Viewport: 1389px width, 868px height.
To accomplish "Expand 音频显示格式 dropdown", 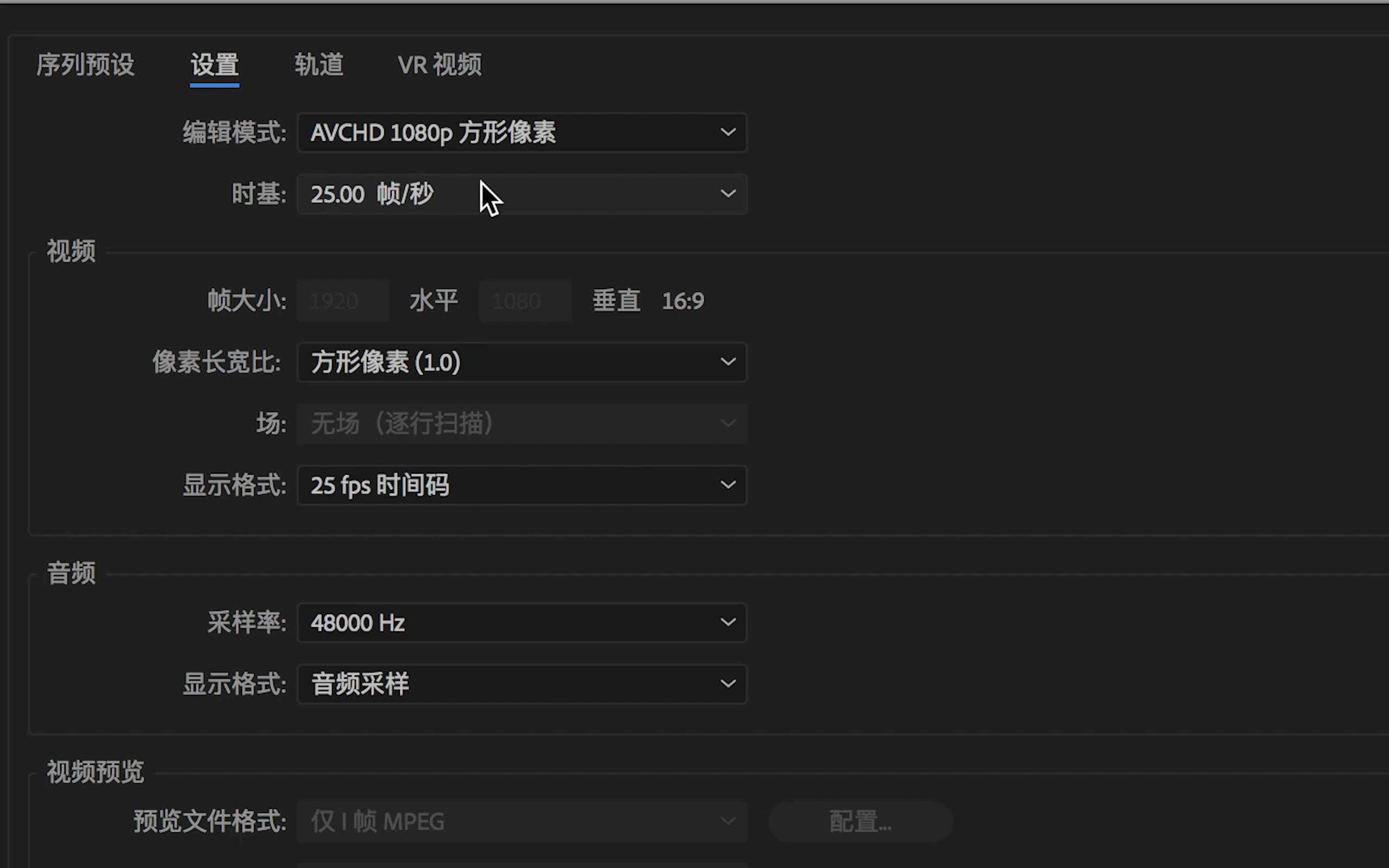I will (x=729, y=684).
